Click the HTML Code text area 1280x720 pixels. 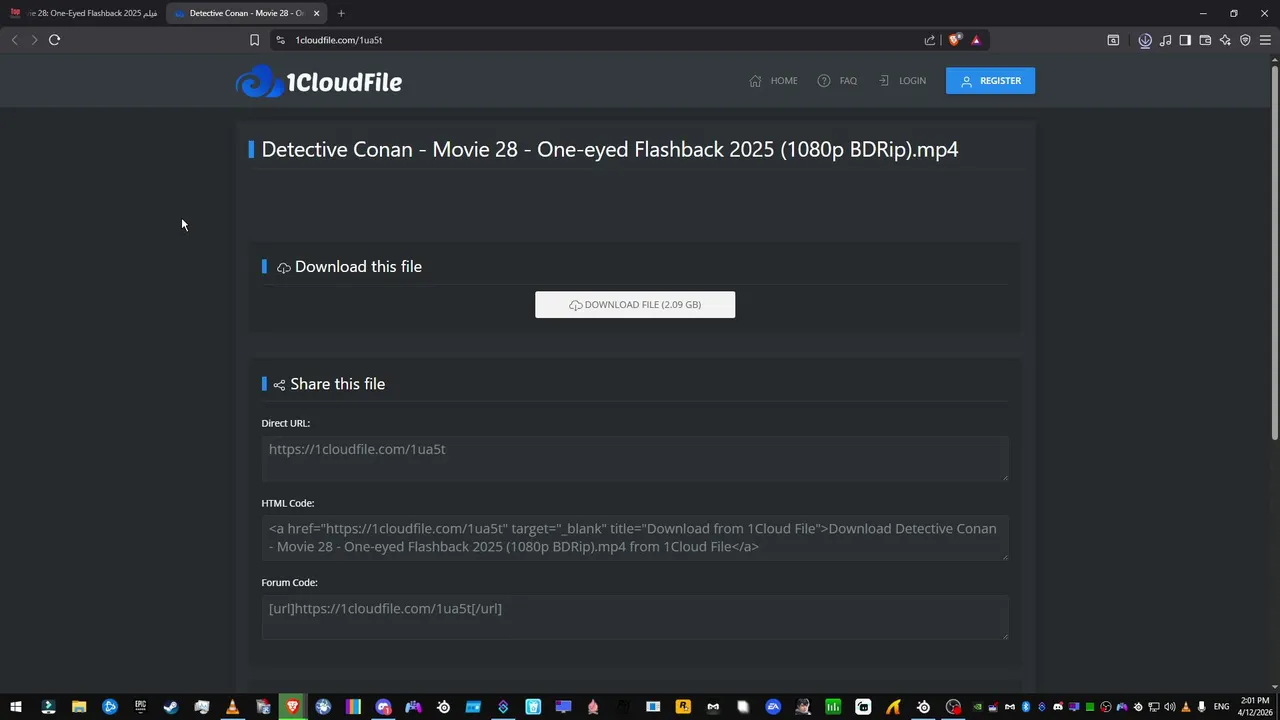coord(635,538)
